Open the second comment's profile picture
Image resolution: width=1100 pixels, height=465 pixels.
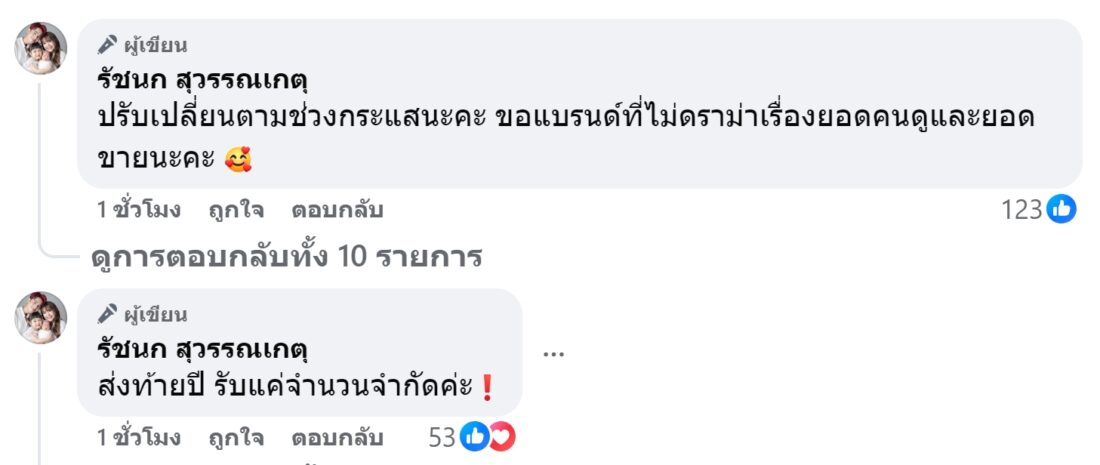41,318
